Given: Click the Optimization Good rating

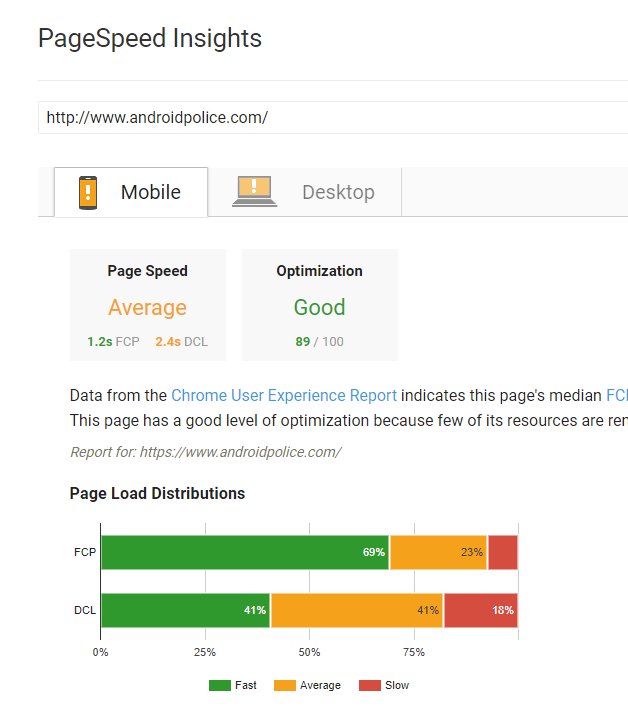Looking at the screenshot, I should point(319,307).
